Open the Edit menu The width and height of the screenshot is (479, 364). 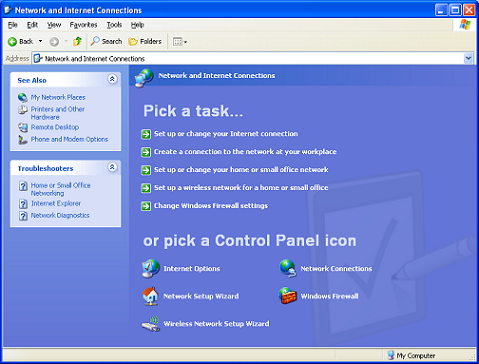32,25
